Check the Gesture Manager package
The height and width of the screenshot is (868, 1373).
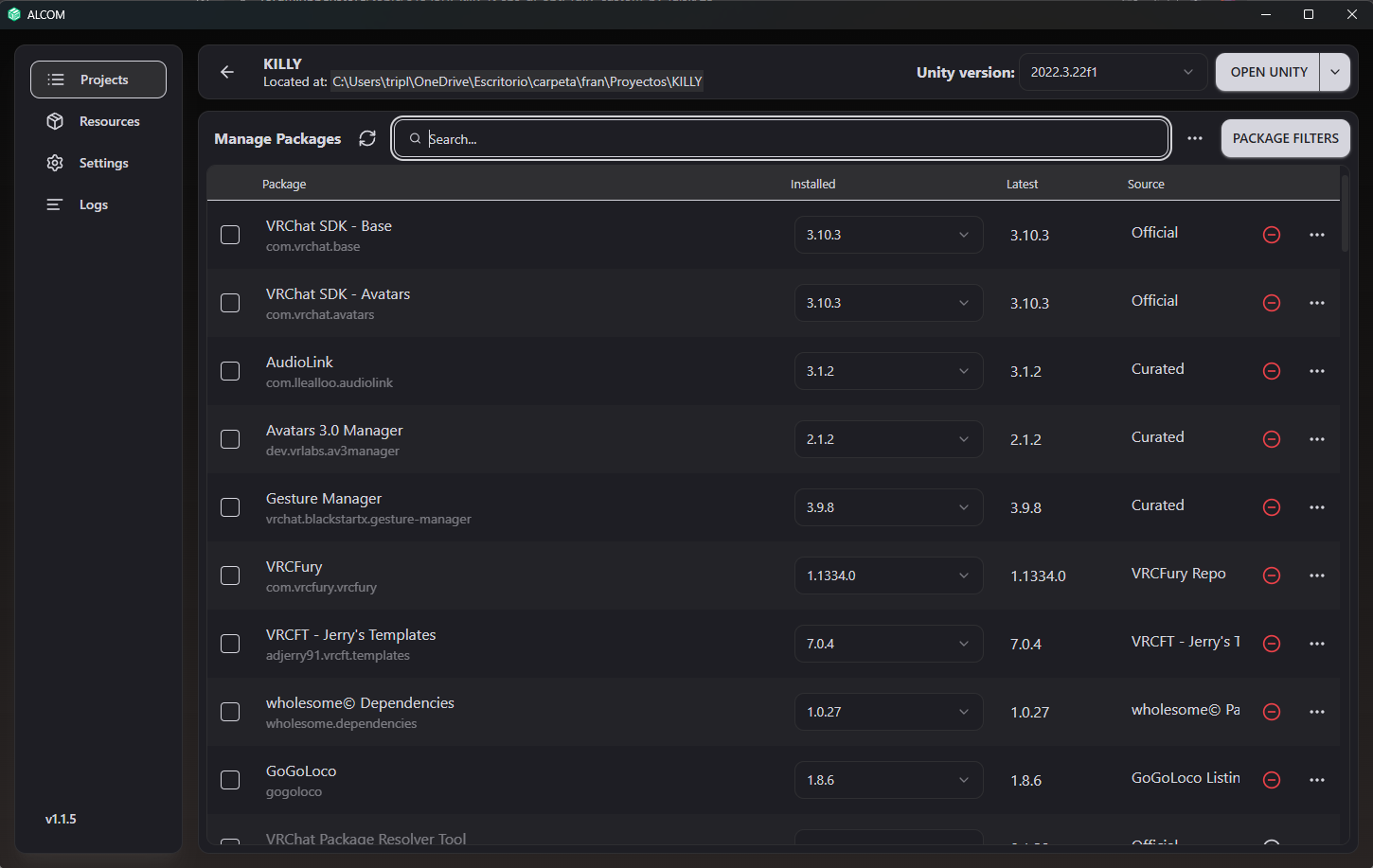tap(230, 507)
